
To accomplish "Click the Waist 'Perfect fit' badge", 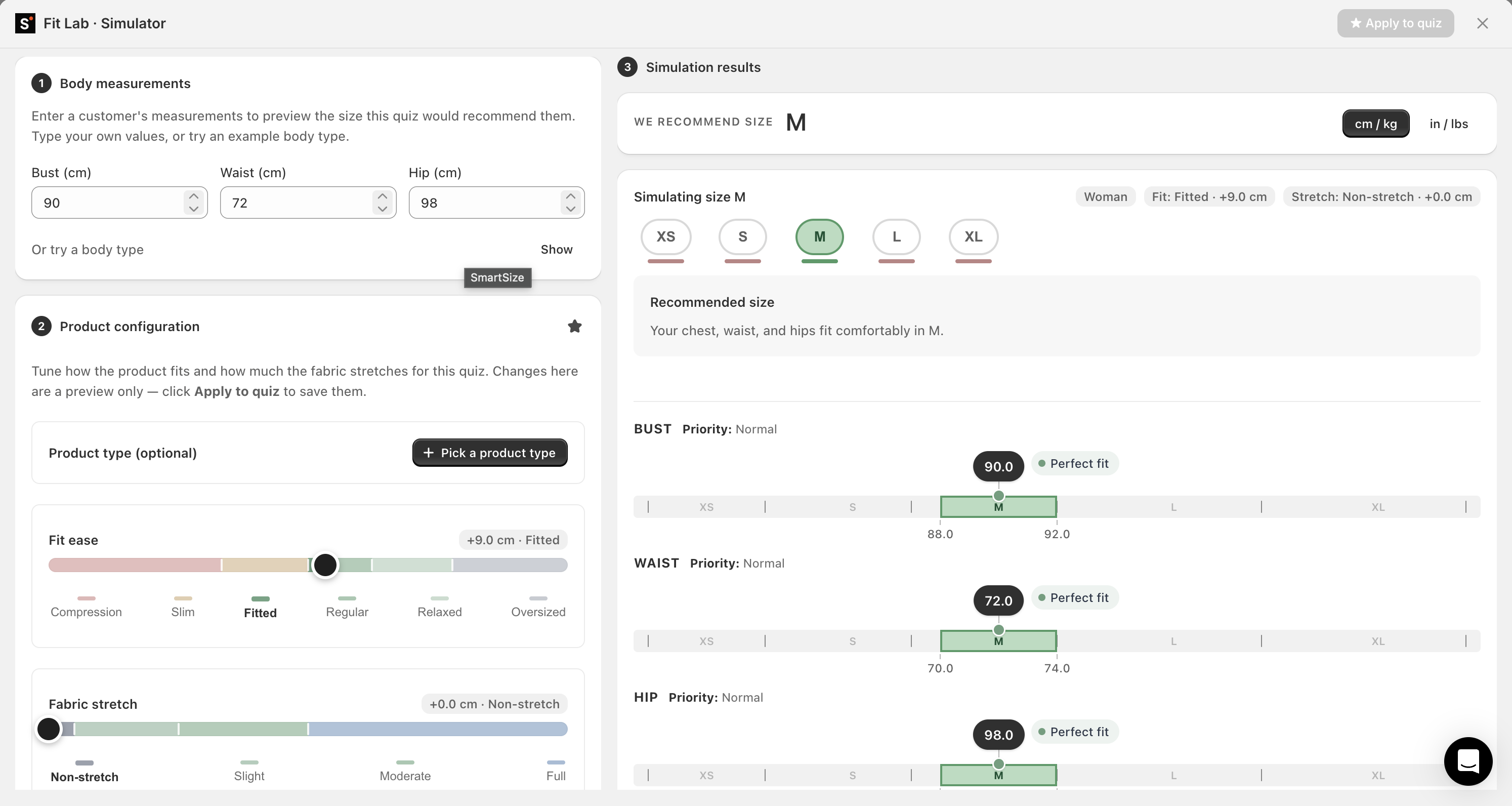I will [1074, 598].
